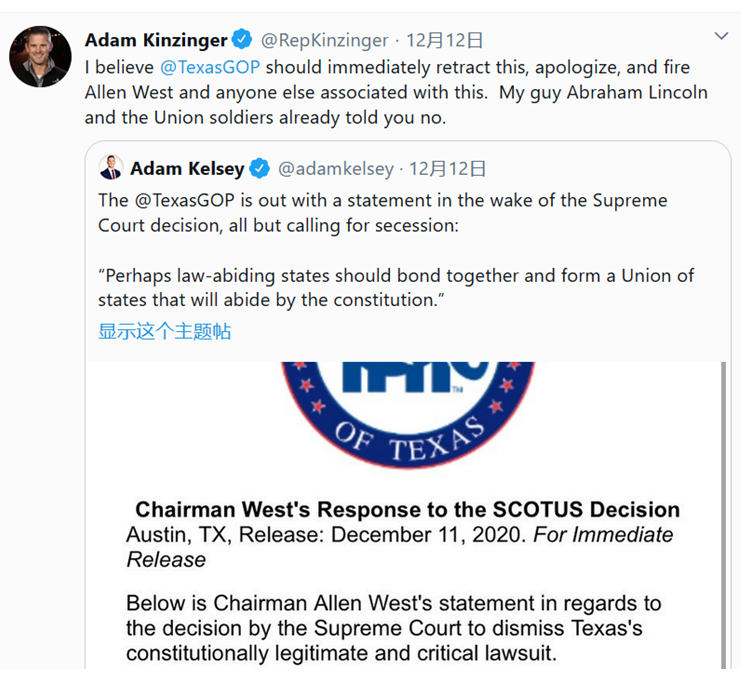Screen dimensions: 741x684
Task: Open the Adam Kelsey display name link
Action: 187,168
